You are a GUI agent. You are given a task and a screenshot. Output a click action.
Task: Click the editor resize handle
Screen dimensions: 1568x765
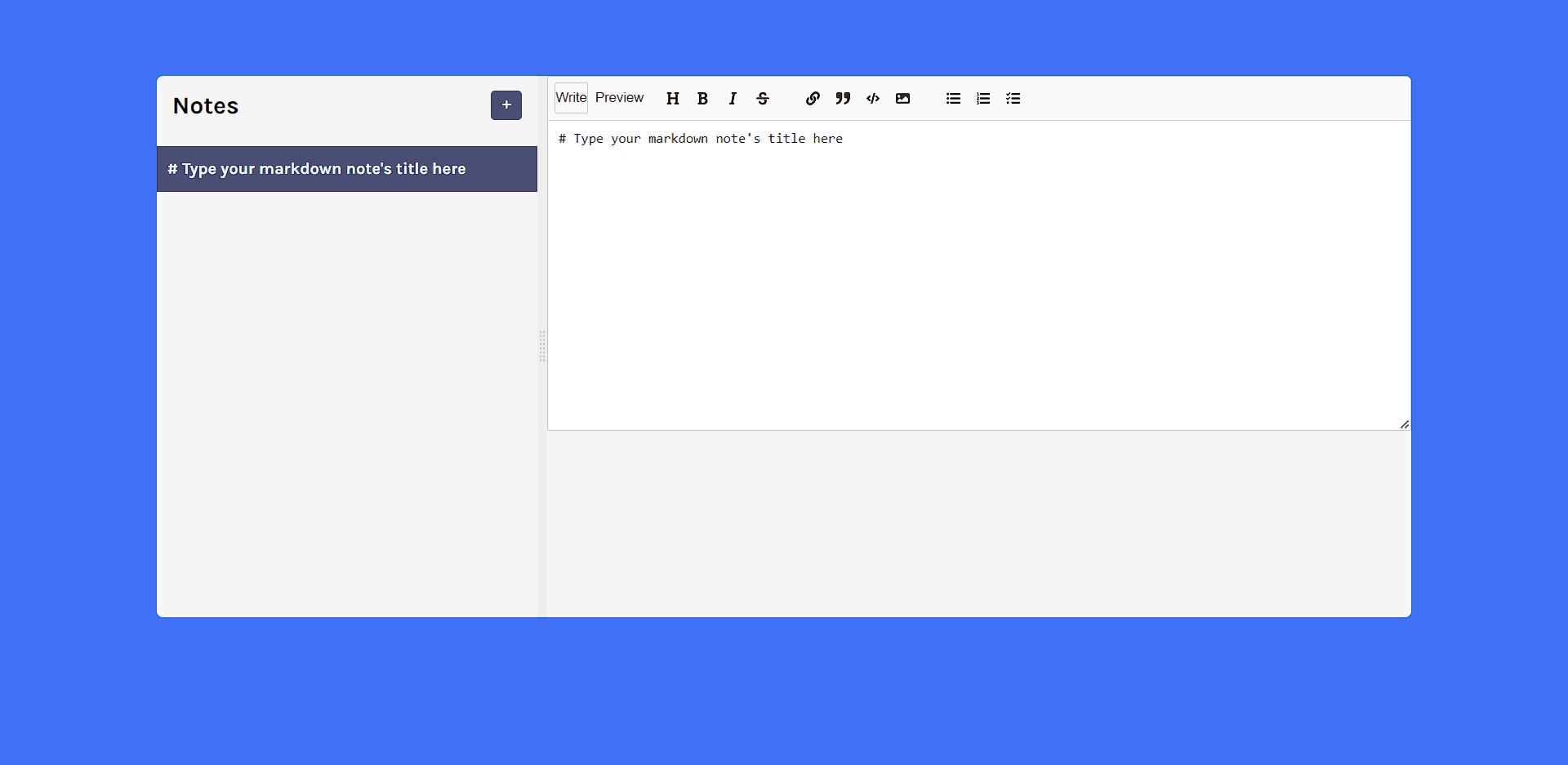[1404, 424]
